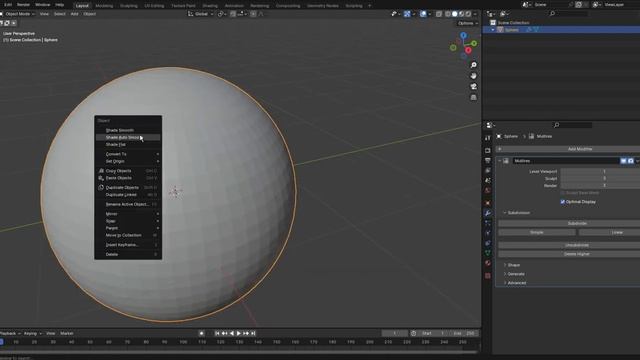Open the Physics properties tab icon
Screen dimensions: 640x360
pyautogui.click(x=488, y=233)
